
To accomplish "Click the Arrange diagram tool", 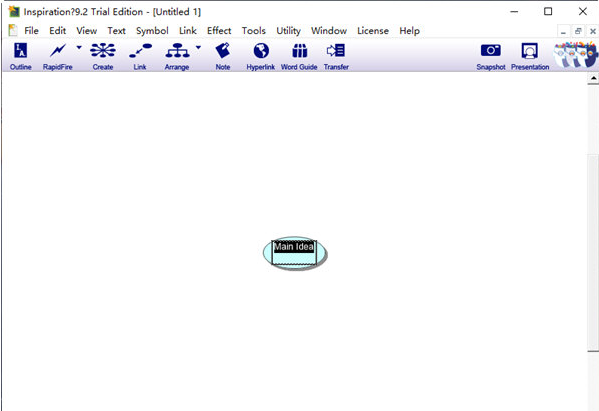I will [177, 57].
